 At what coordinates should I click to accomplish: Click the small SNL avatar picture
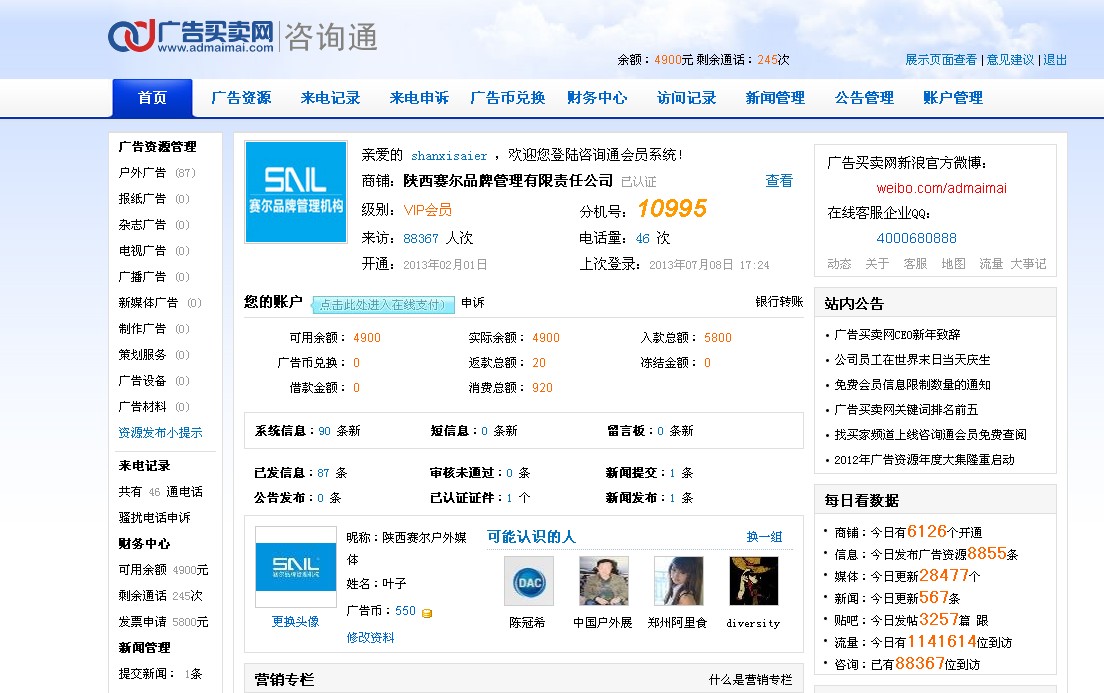pyautogui.click(x=296, y=566)
